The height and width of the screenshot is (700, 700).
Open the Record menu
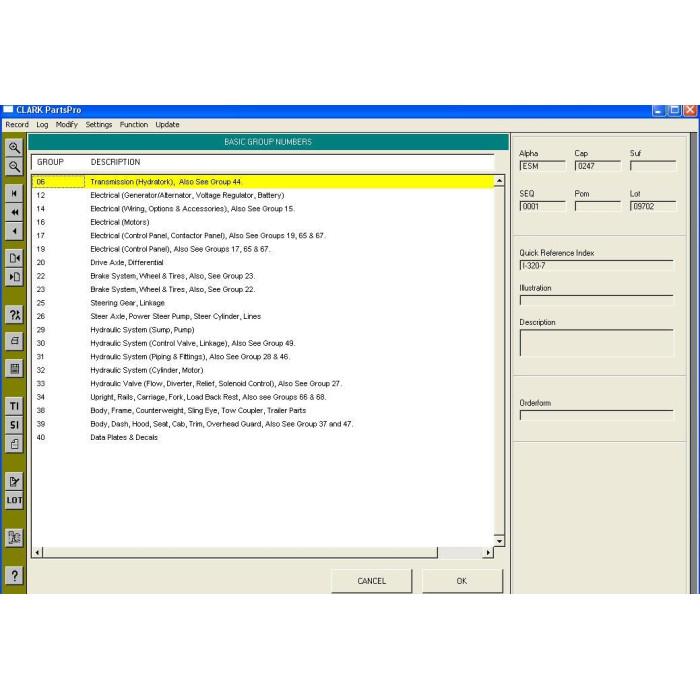17,125
